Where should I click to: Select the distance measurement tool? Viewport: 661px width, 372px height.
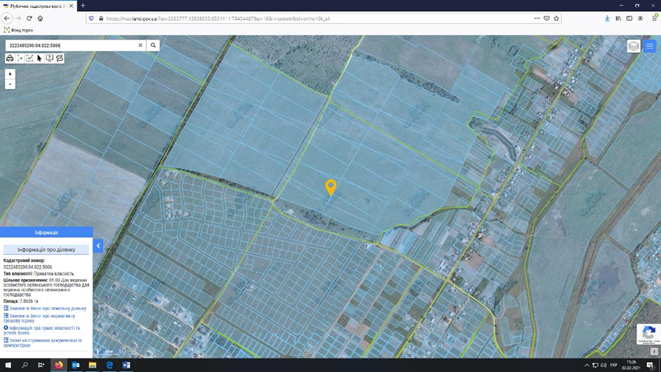pos(20,58)
